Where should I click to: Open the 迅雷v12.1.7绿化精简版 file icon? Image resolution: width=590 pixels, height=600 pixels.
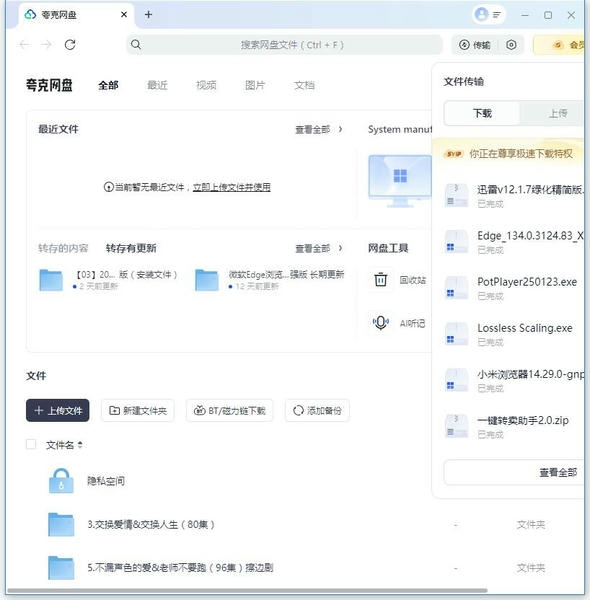[x=456, y=195]
